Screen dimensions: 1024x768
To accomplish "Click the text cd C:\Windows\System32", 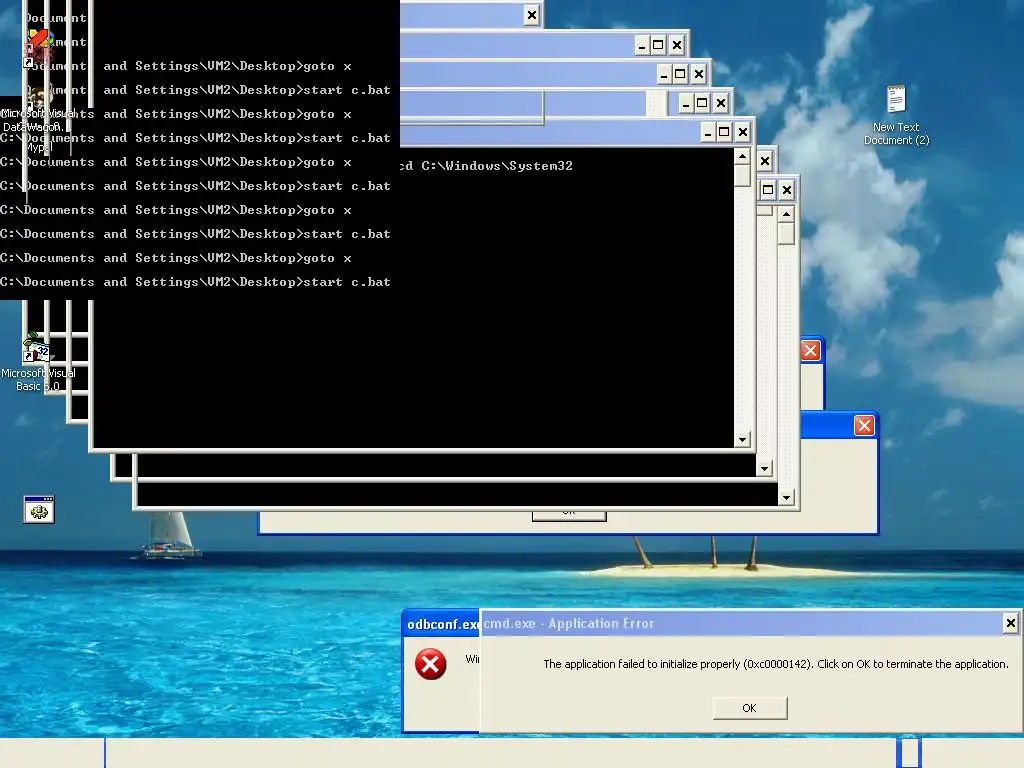I will tap(487, 166).
